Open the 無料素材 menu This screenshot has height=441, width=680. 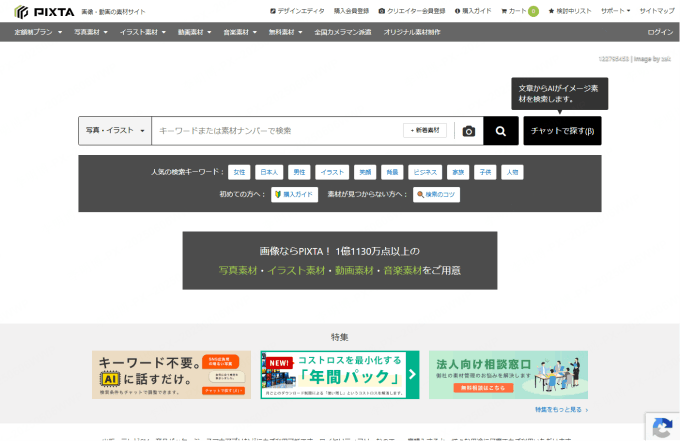pyautogui.click(x=285, y=32)
